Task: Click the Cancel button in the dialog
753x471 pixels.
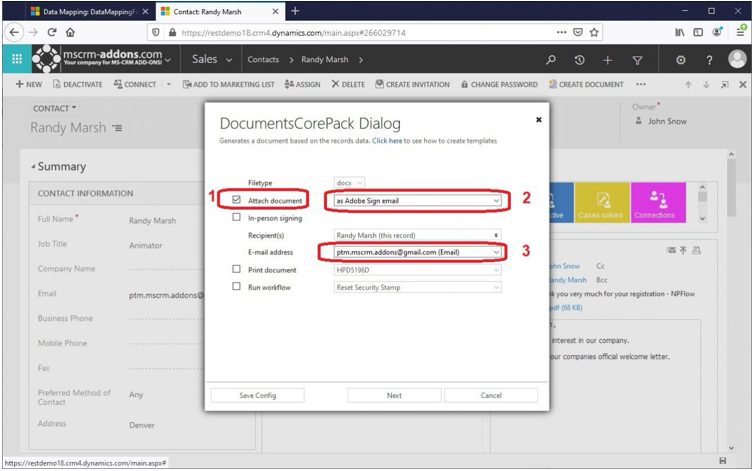Action: [491, 395]
